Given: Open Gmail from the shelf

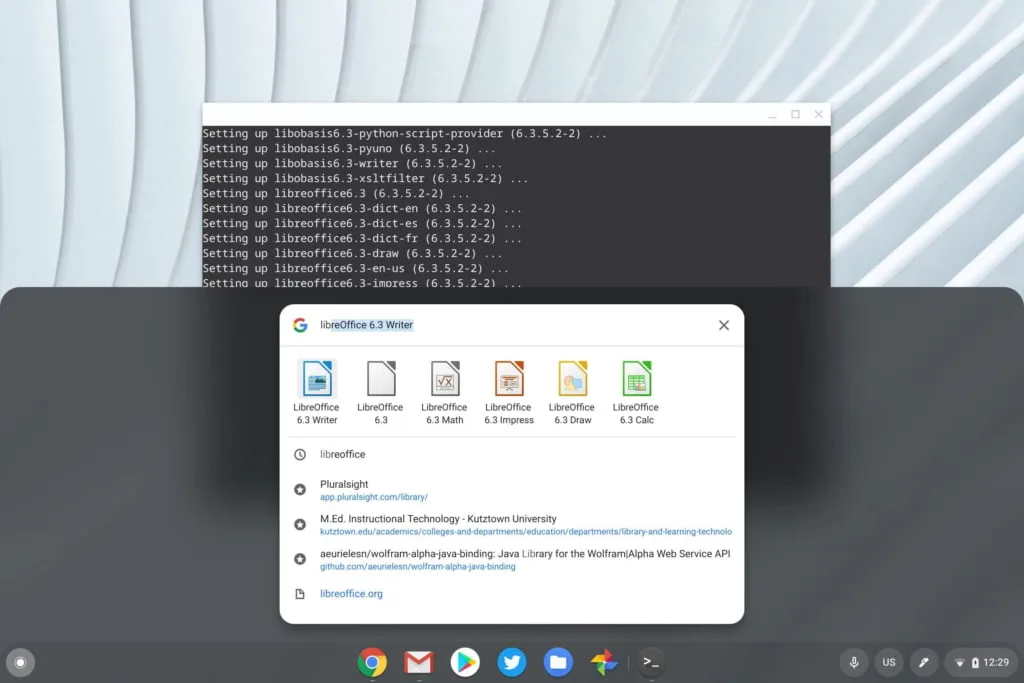Looking at the screenshot, I should coord(418,662).
